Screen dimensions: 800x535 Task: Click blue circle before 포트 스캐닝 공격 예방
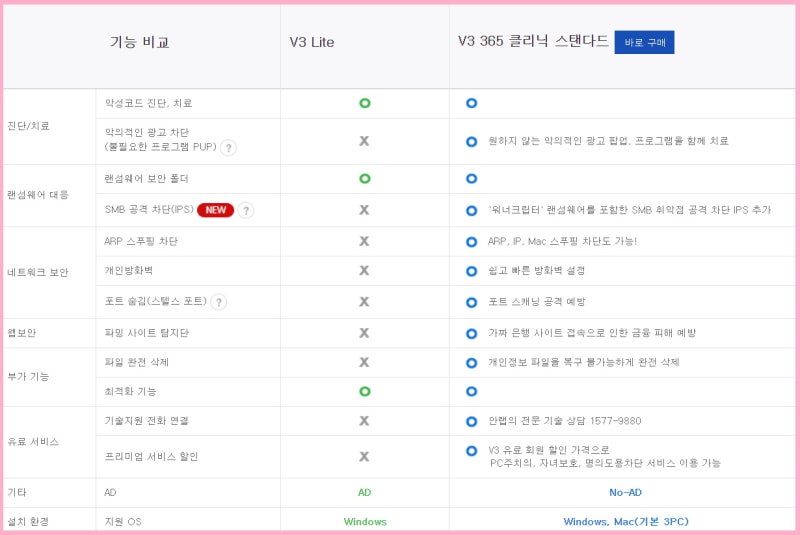(x=471, y=302)
